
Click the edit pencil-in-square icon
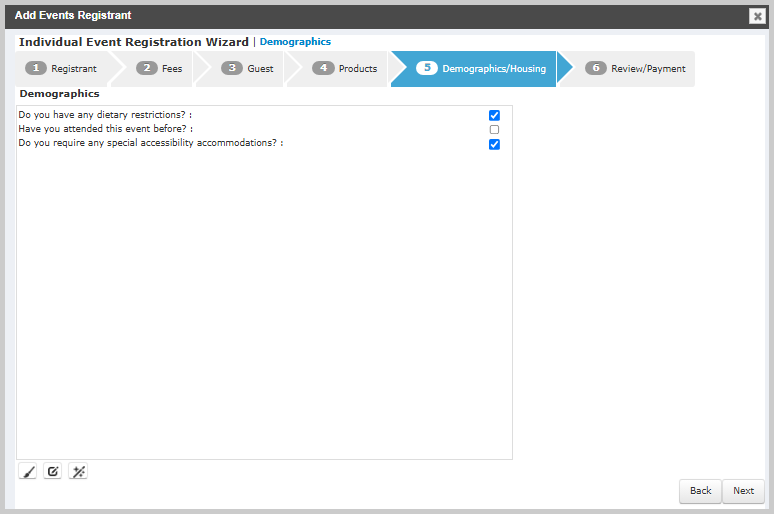53,472
